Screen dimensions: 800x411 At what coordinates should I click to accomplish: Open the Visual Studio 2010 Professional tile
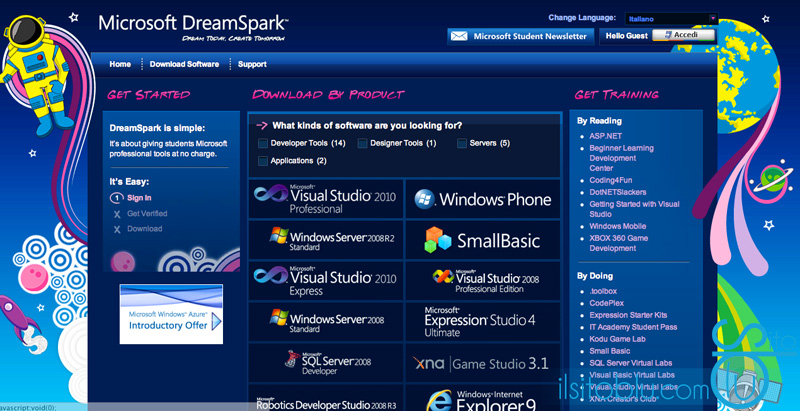click(326, 199)
